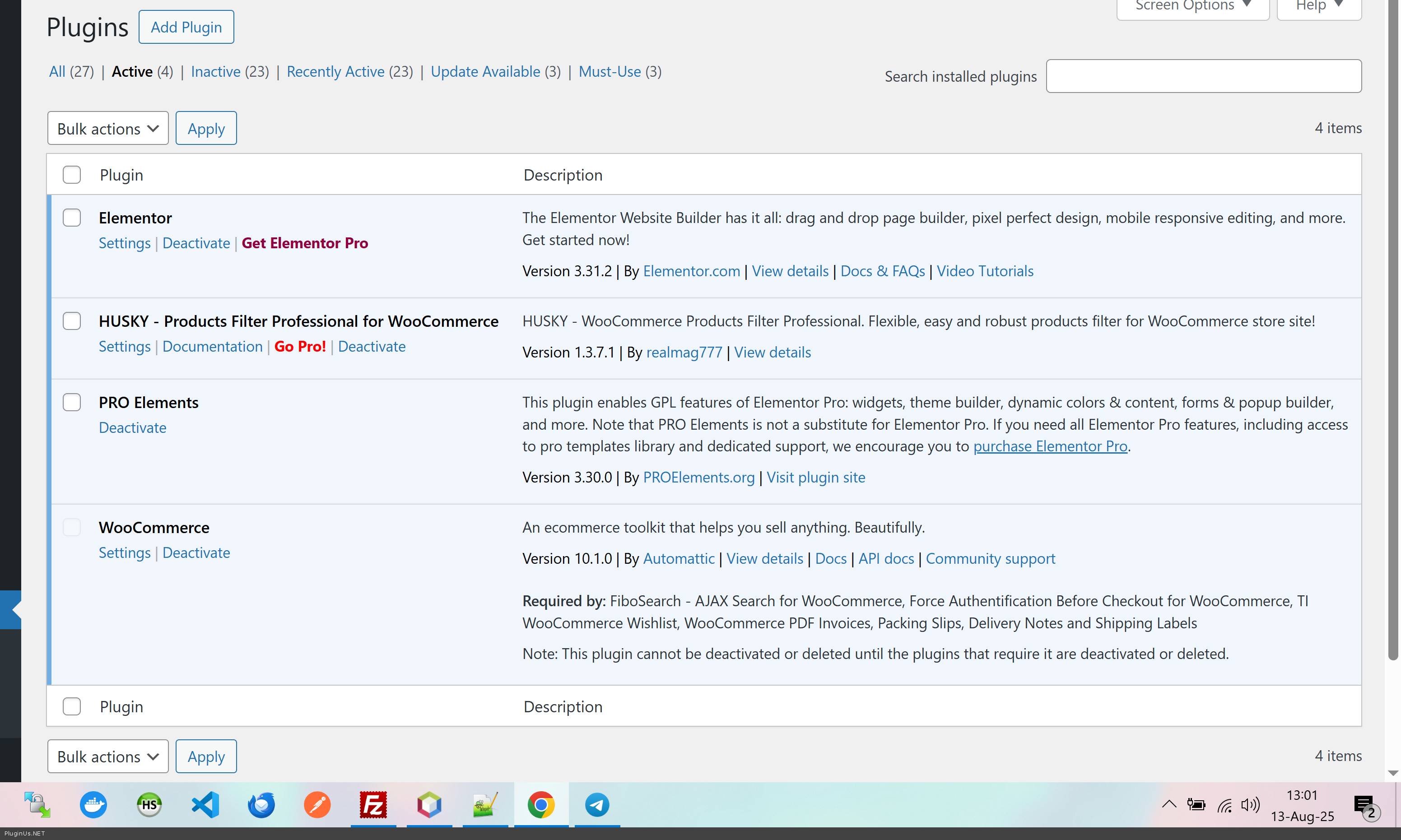Check the Elementor plugin checkbox

coord(72,218)
